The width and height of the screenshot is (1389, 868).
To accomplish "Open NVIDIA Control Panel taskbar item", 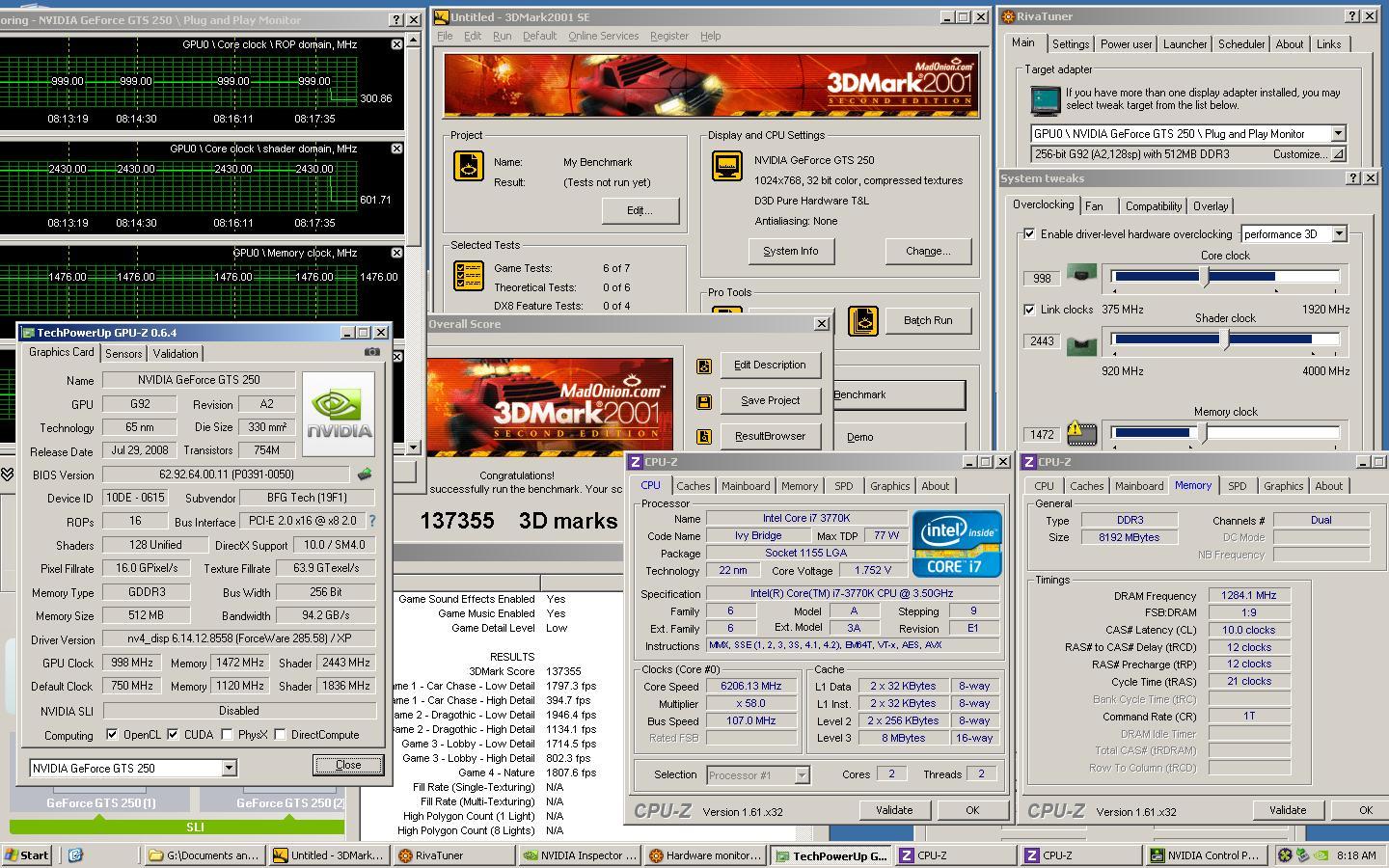I will [1205, 854].
